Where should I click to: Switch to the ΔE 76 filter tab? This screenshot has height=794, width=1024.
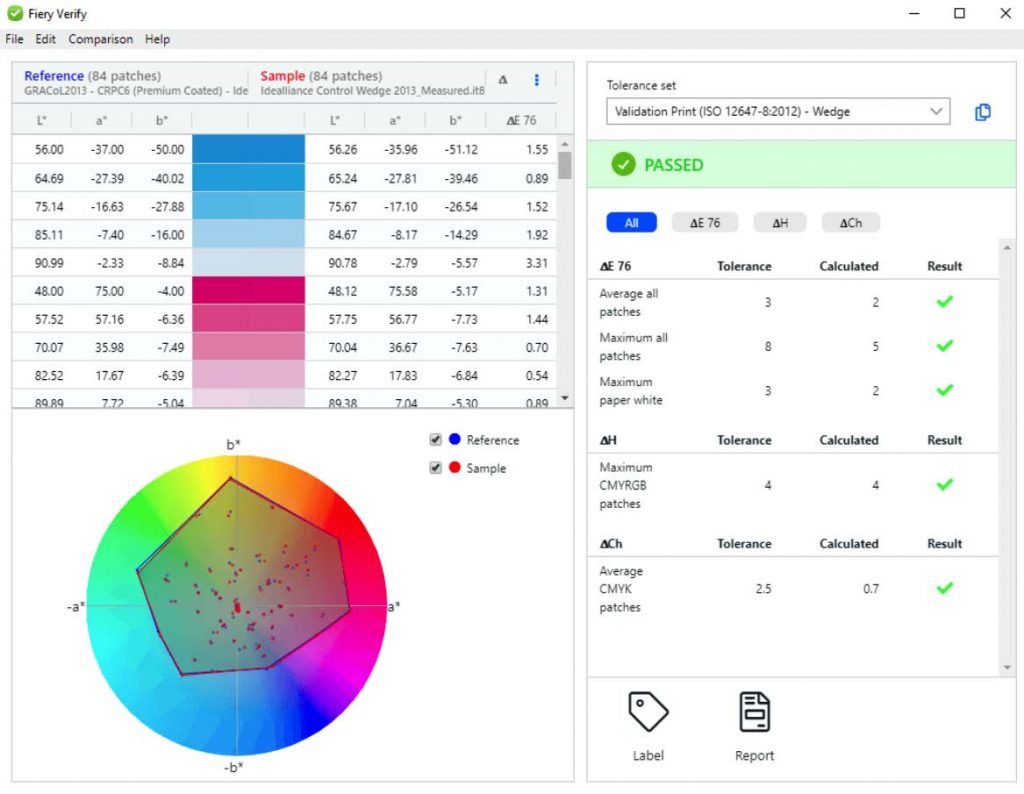(x=705, y=222)
